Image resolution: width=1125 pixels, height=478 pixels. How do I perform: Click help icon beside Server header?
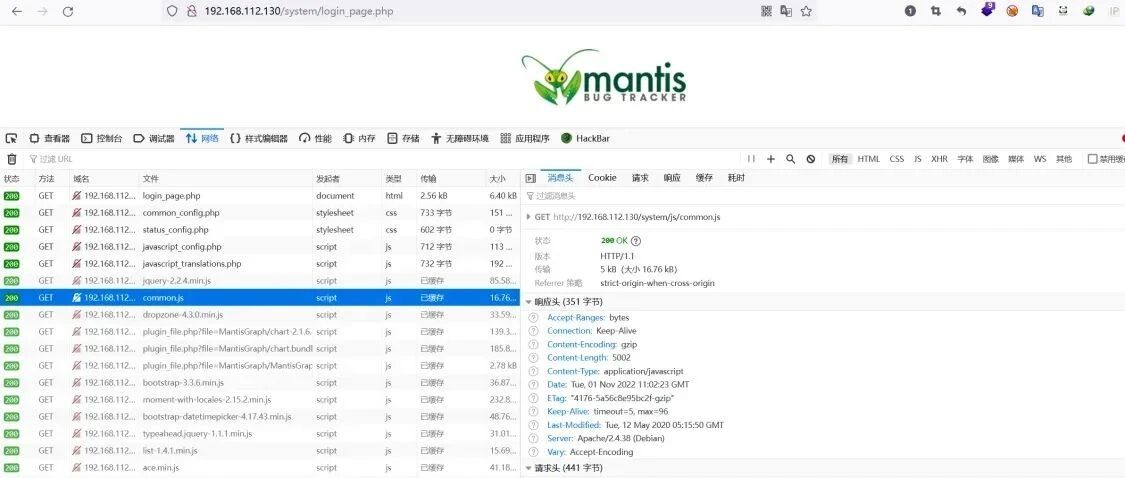coord(533,439)
